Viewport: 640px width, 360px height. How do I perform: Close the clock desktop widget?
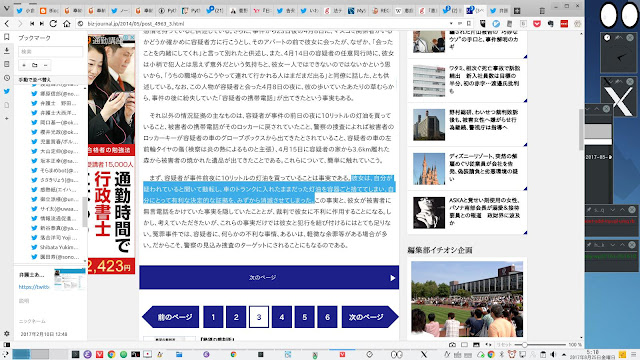point(630,38)
